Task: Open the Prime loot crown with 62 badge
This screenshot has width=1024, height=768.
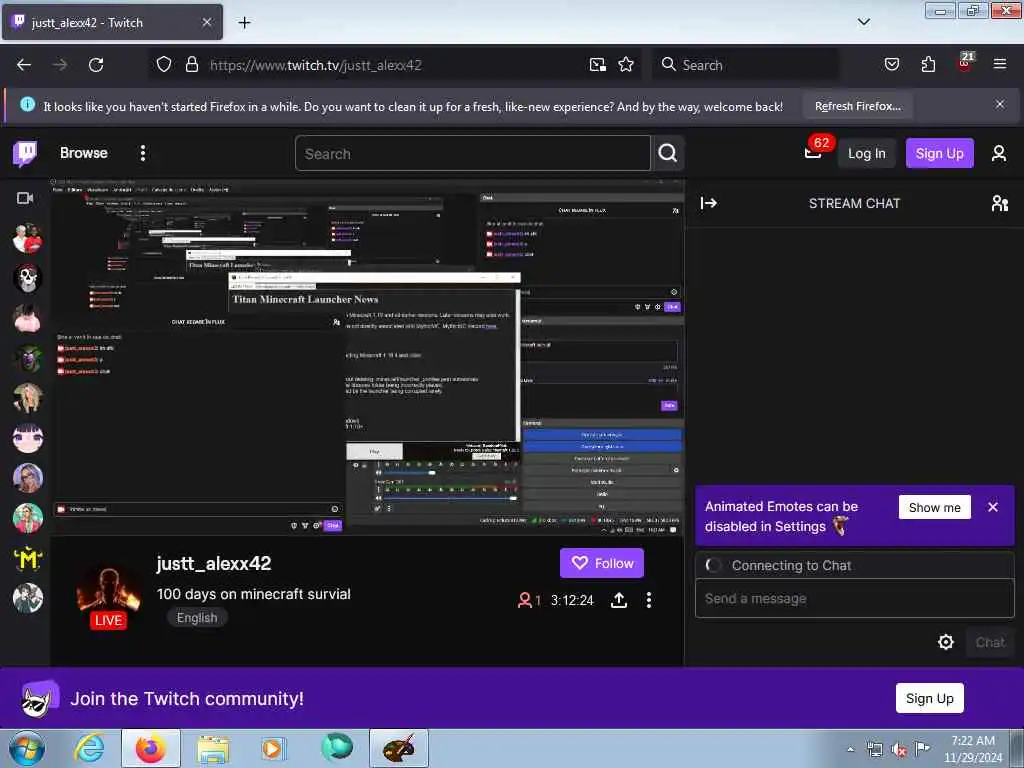Action: click(x=814, y=153)
